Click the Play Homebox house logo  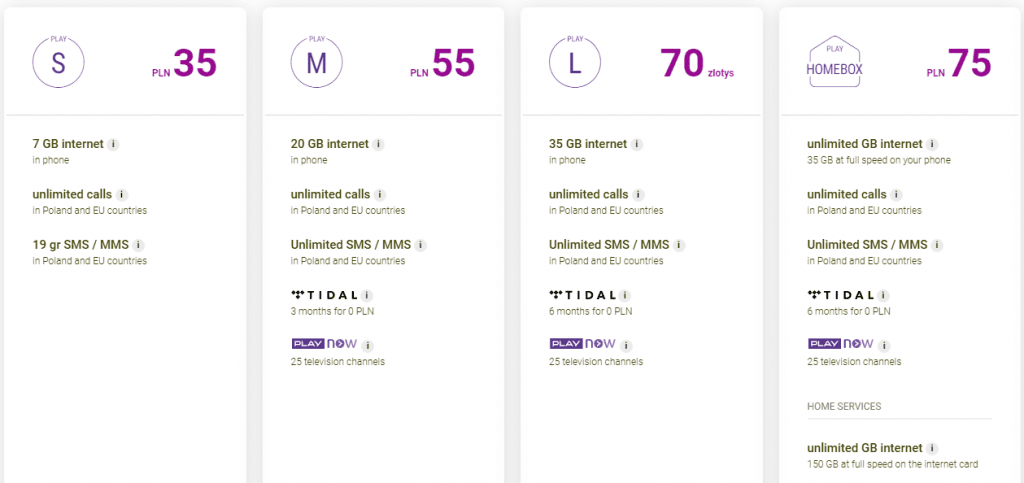click(834, 64)
